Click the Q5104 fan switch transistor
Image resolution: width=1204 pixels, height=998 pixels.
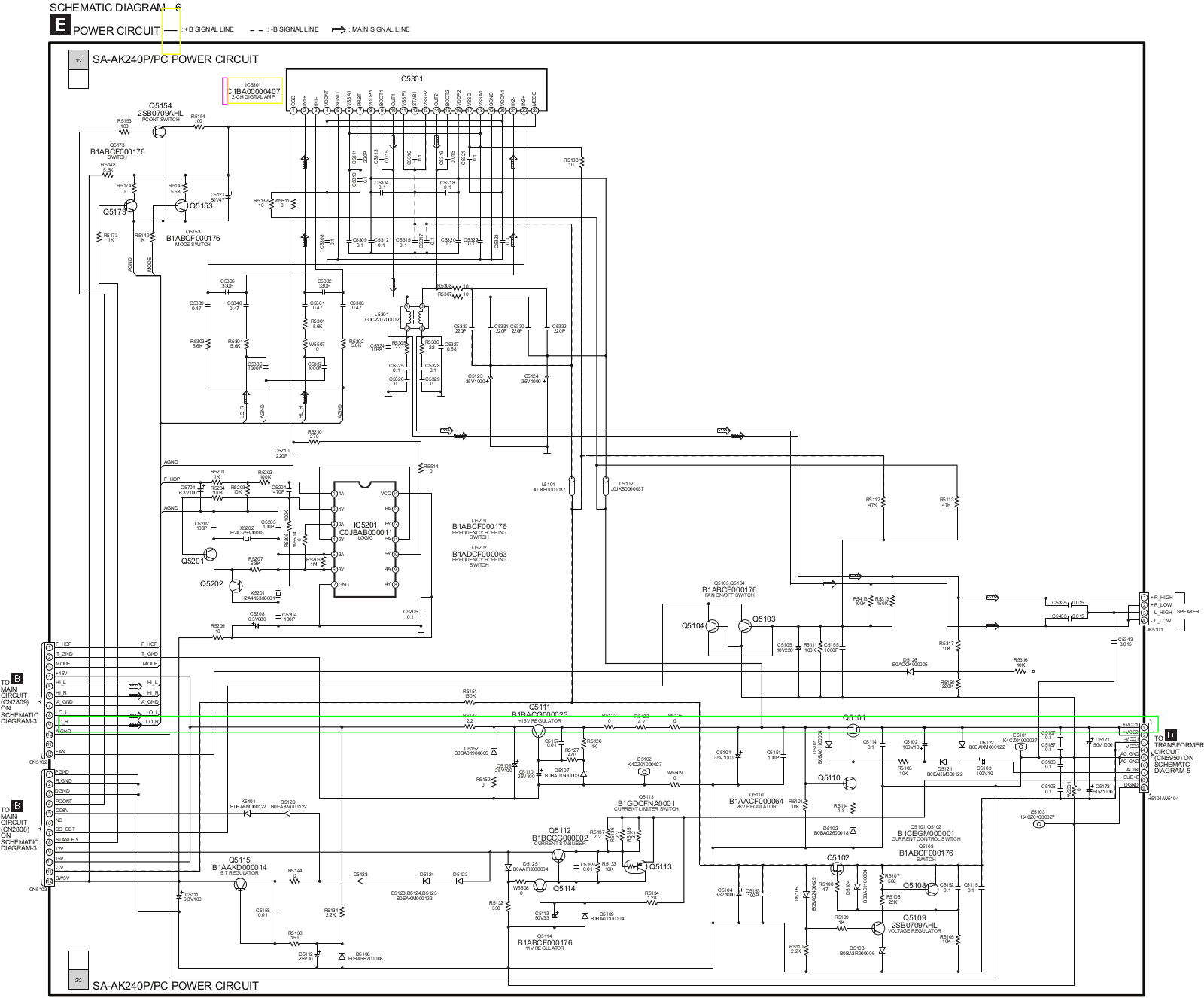point(713,626)
